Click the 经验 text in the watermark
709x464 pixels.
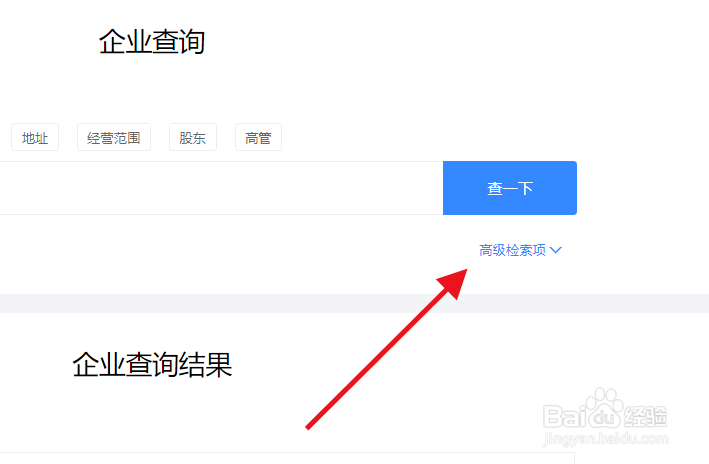coord(645,416)
